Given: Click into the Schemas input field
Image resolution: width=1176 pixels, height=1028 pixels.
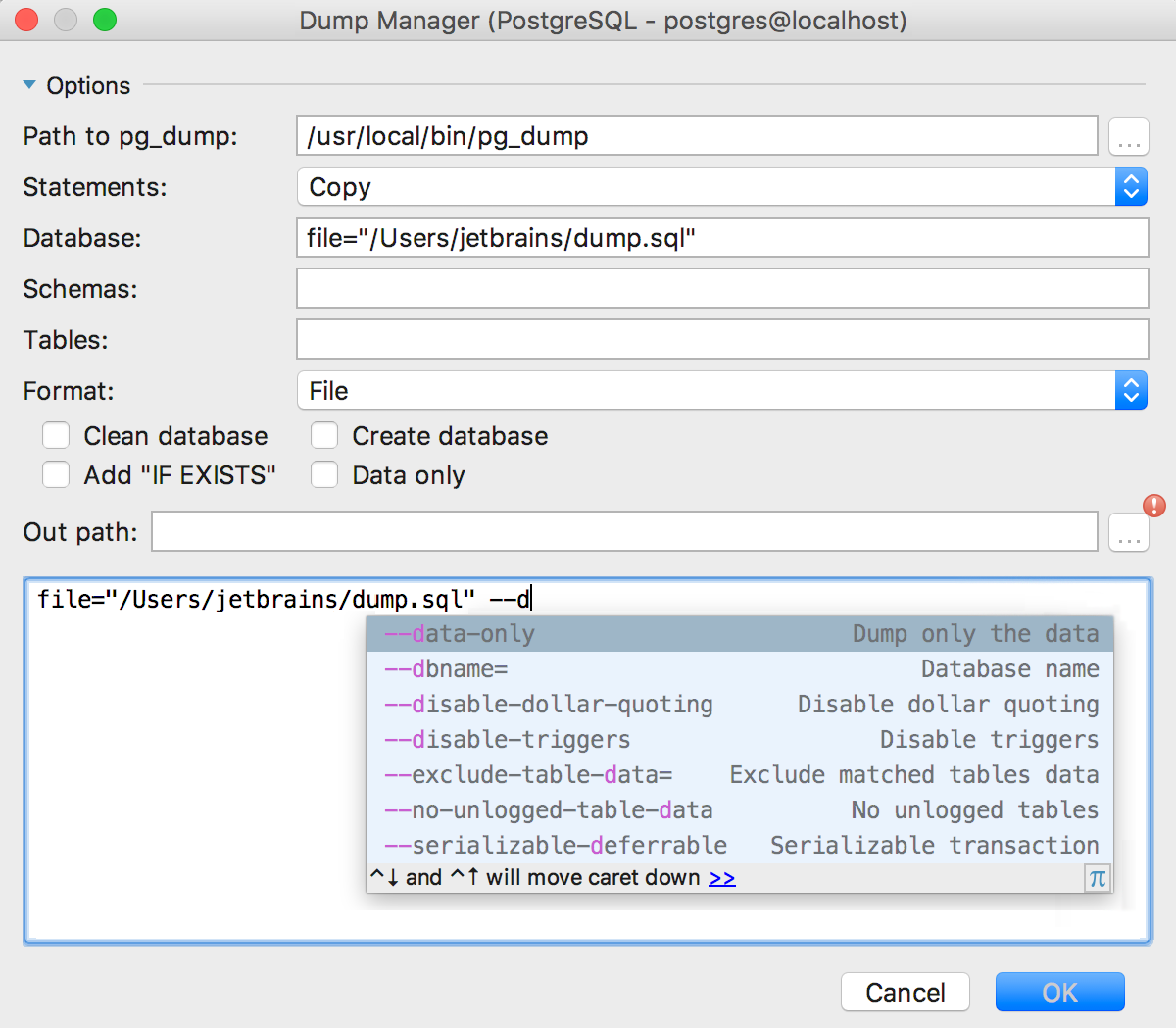Looking at the screenshot, I should pyautogui.click(x=721, y=289).
